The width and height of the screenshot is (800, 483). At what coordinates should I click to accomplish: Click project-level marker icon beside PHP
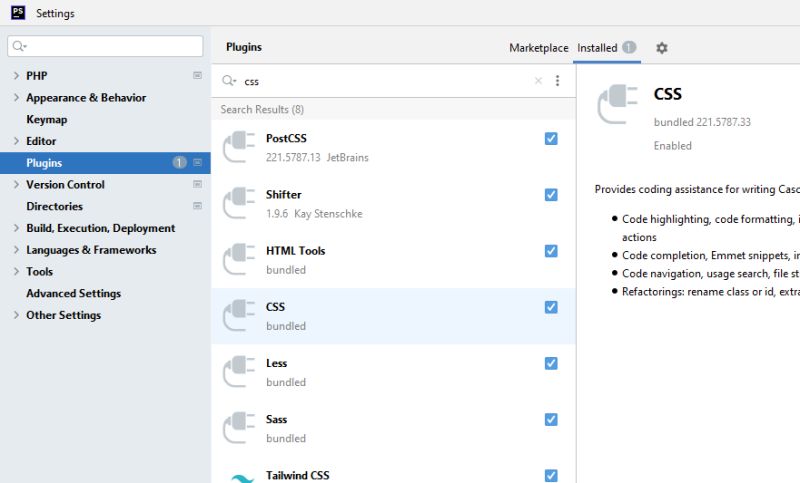pos(197,75)
